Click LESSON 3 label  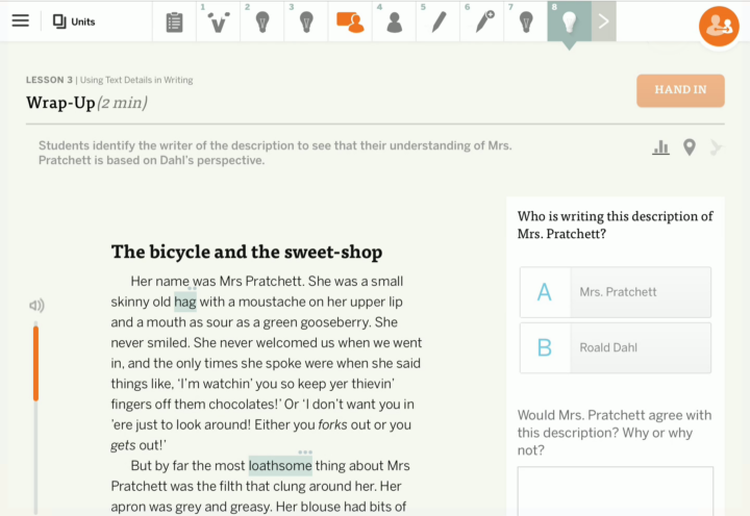49,80
